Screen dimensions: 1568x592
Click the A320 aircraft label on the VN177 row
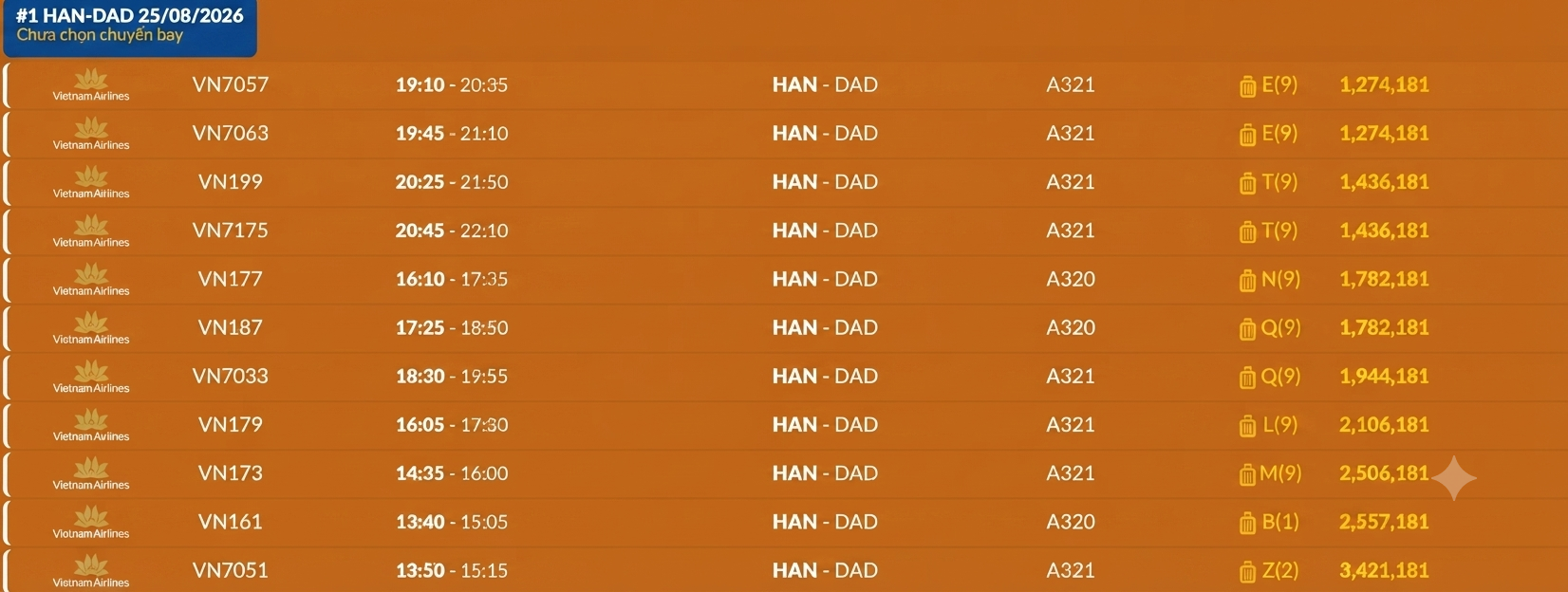[1071, 279]
